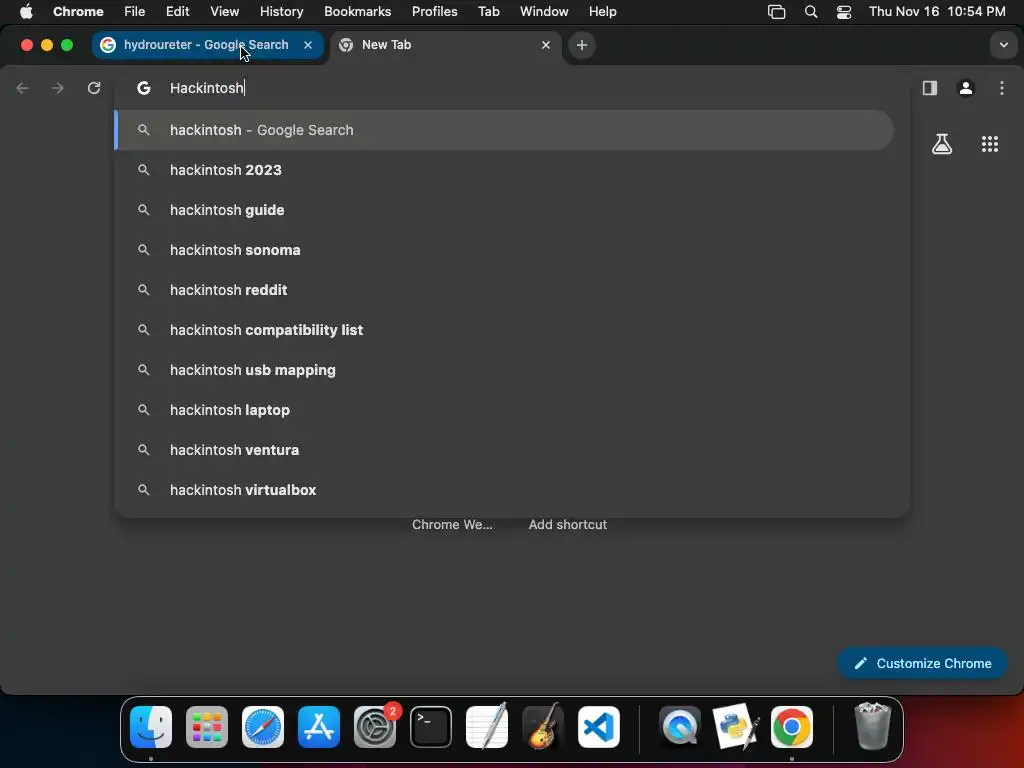Image resolution: width=1024 pixels, height=768 pixels.
Task: Click the address bar text Hackintosh
Action: 206,88
